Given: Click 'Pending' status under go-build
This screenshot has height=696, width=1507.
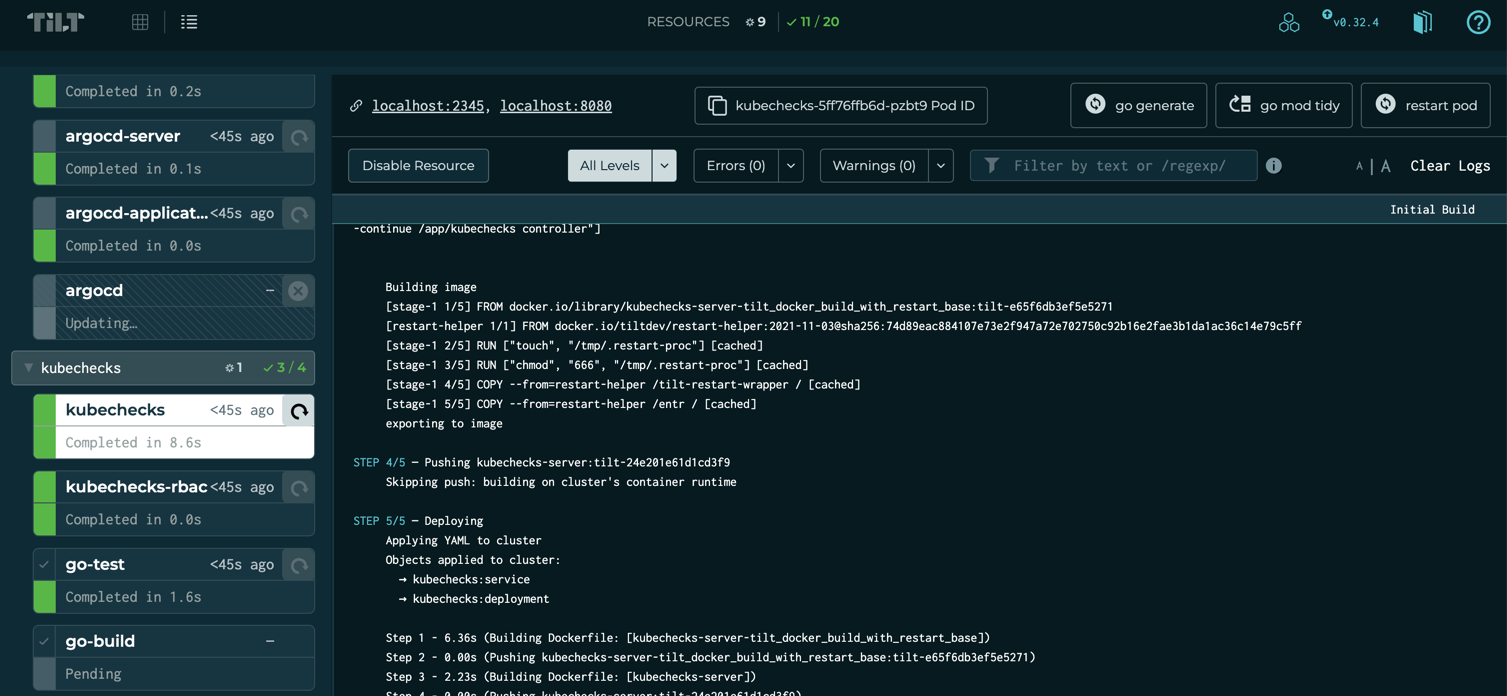Looking at the screenshot, I should (93, 674).
